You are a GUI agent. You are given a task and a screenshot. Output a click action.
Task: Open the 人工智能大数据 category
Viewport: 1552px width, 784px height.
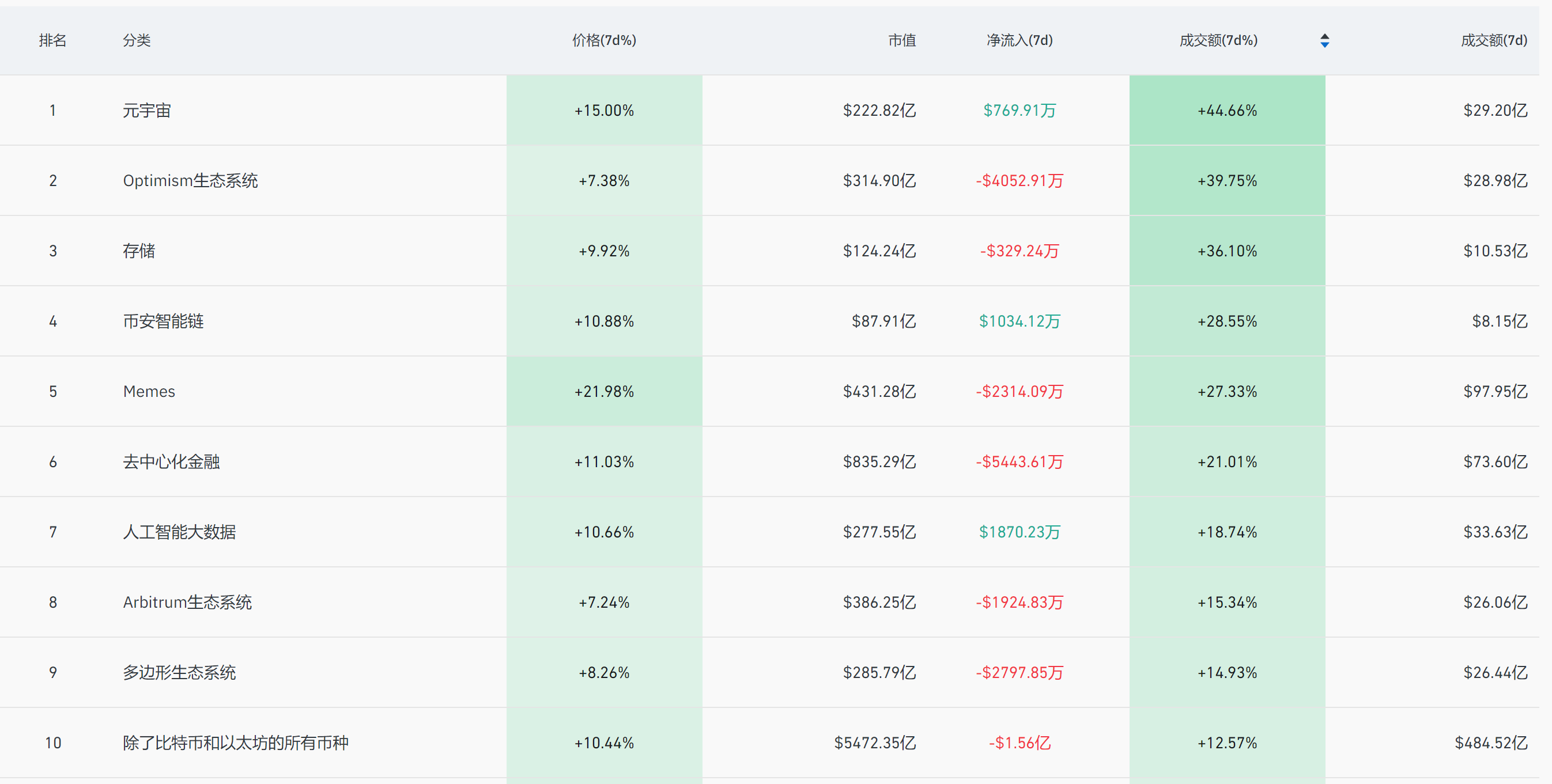[179, 532]
